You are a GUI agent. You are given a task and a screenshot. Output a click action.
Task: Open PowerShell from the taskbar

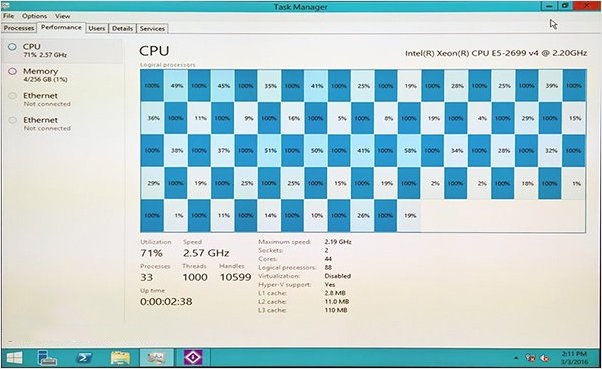click(84, 358)
